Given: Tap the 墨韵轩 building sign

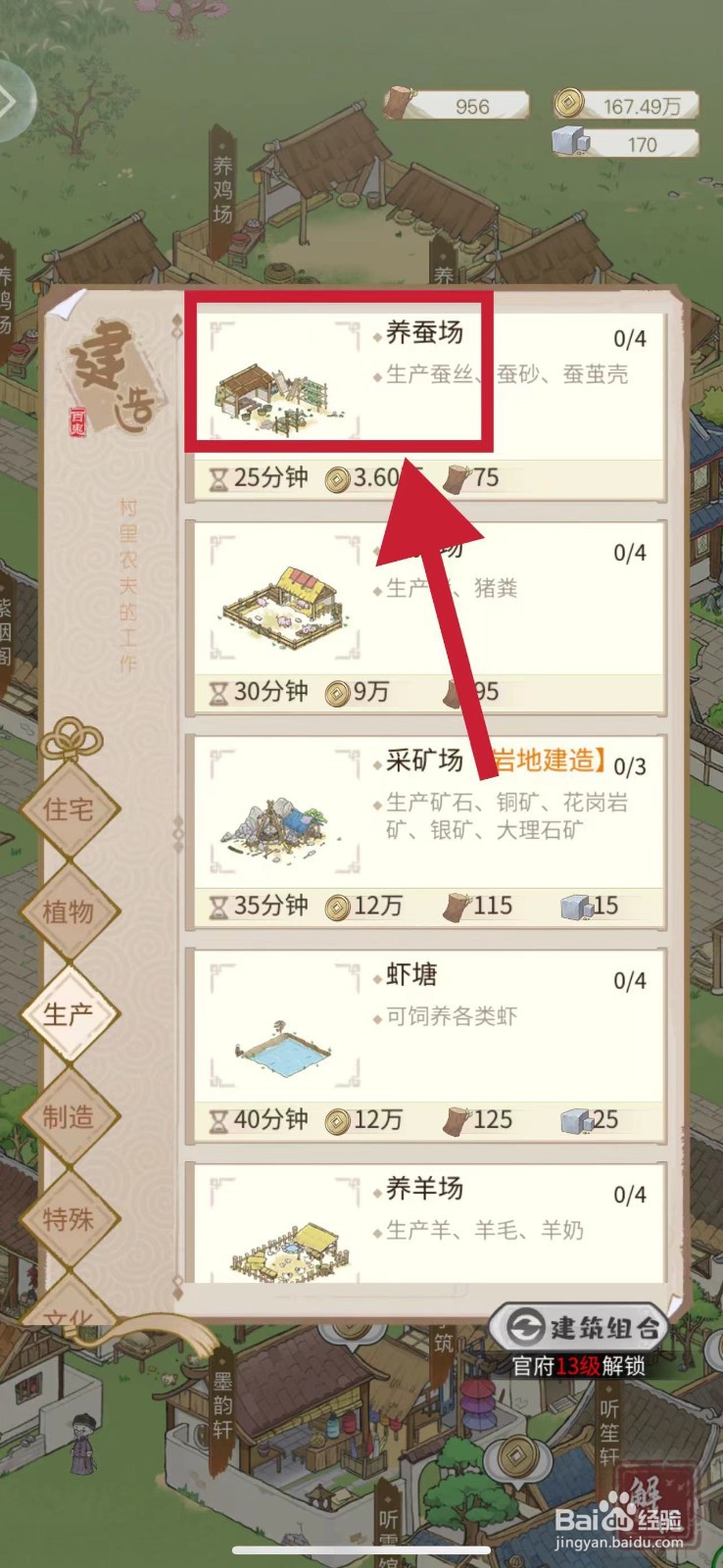Looking at the screenshot, I should click(223, 1403).
